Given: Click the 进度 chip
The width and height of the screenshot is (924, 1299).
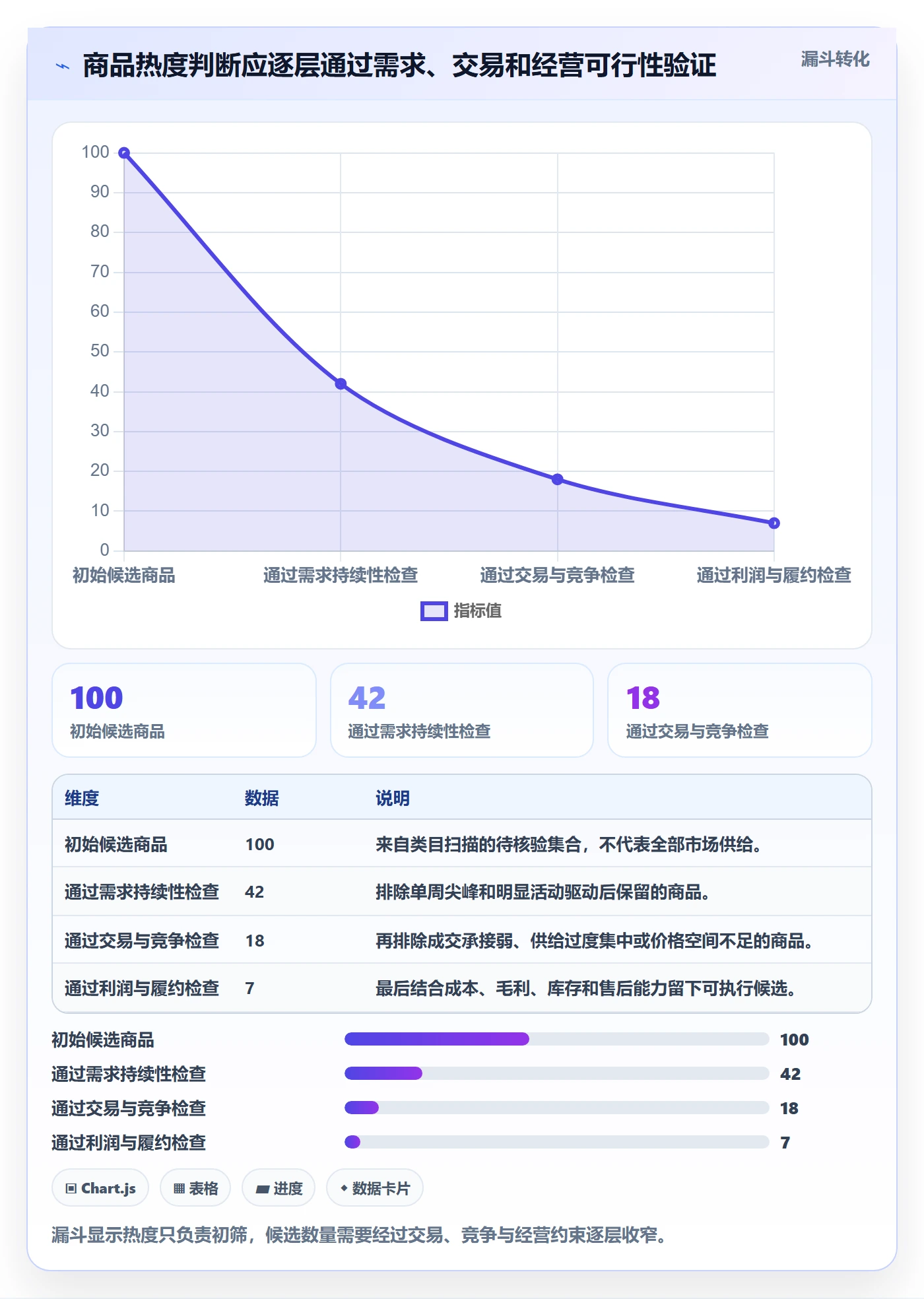Looking at the screenshot, I should (279, 1189).
